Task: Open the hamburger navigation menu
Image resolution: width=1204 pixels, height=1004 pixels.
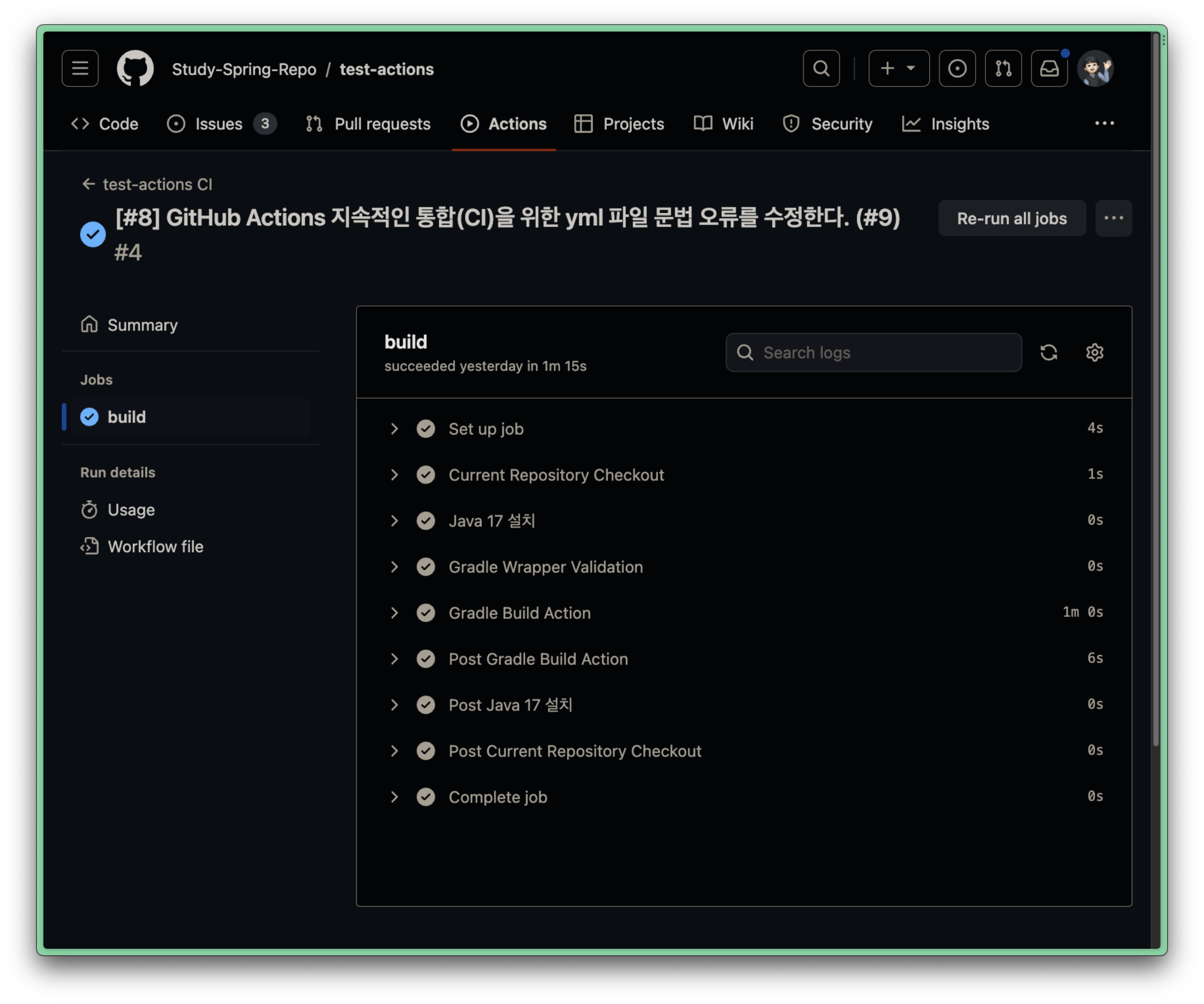Action: [80, 69]
